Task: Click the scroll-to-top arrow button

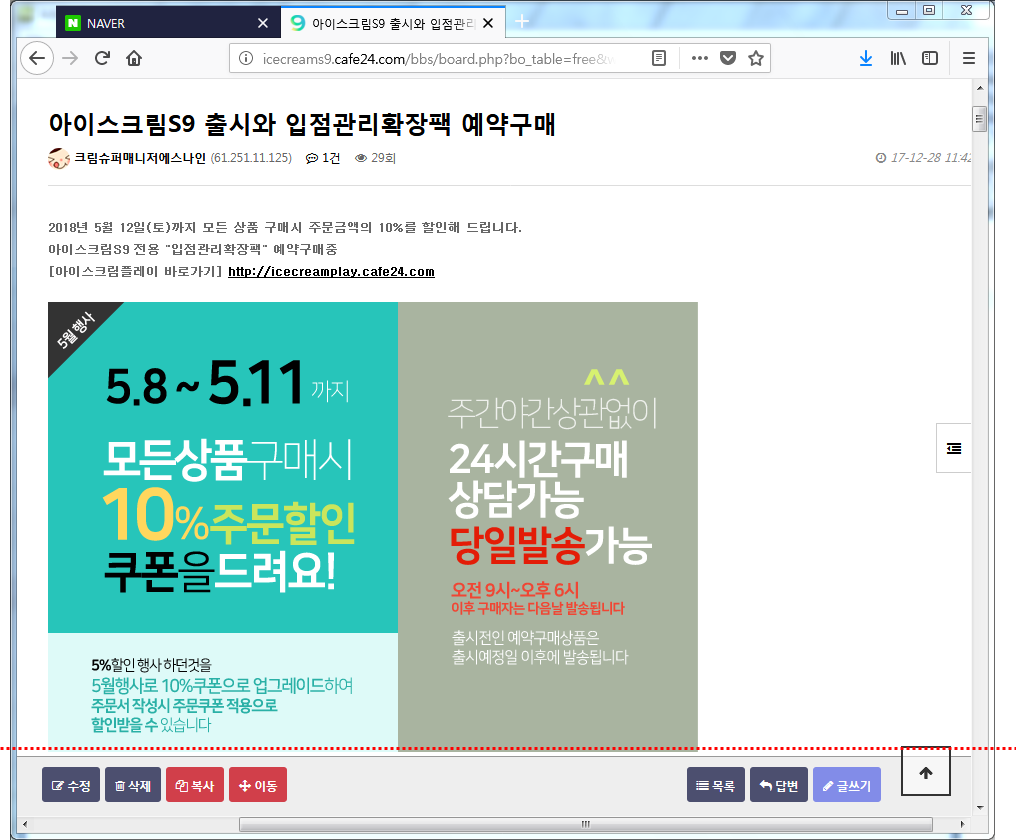Action: pyautogui.click(x=925, y=772)
